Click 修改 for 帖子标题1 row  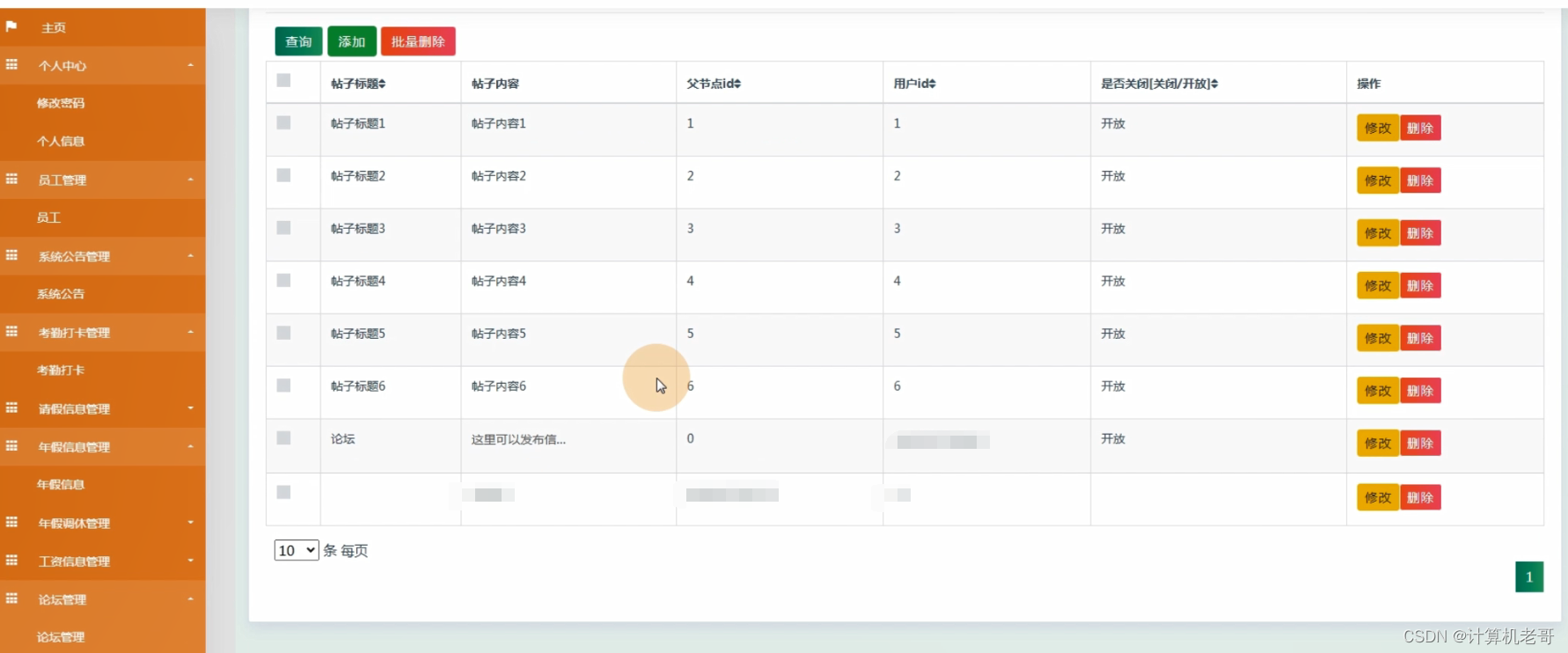pos(1378,128)
